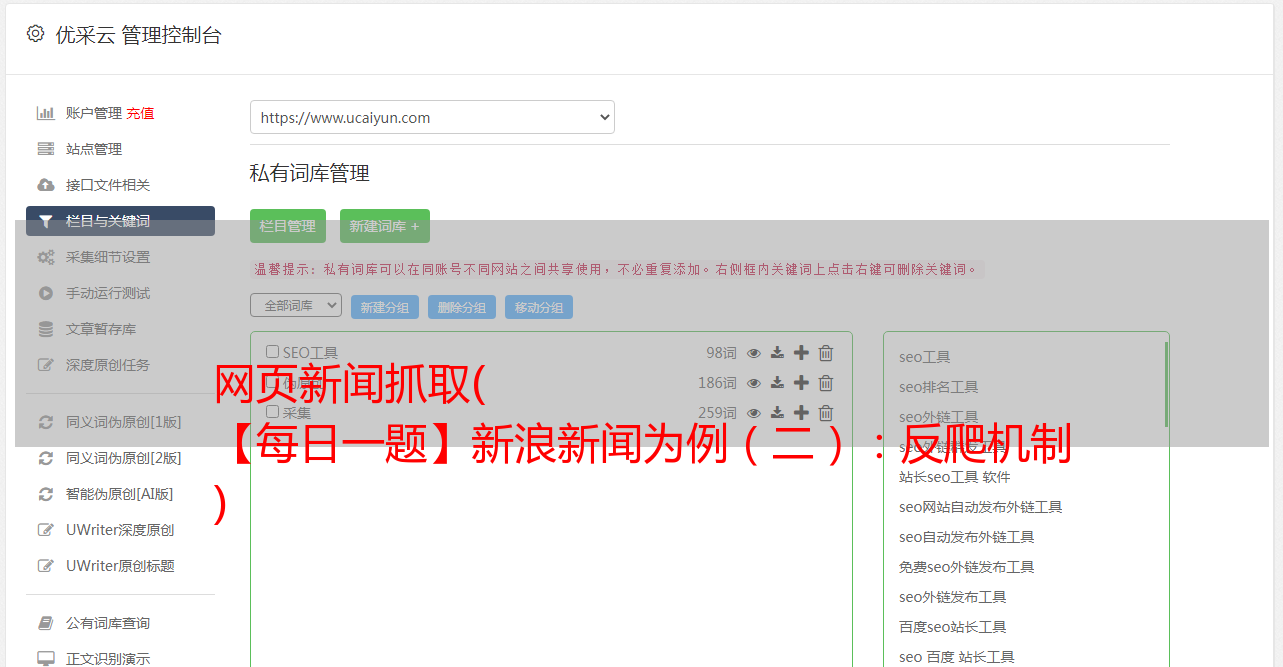This screenshot has height=667, width=1283.
Task: Click the refresh icon for 智能伪原创[AI版]
Action: click(46, 494)
